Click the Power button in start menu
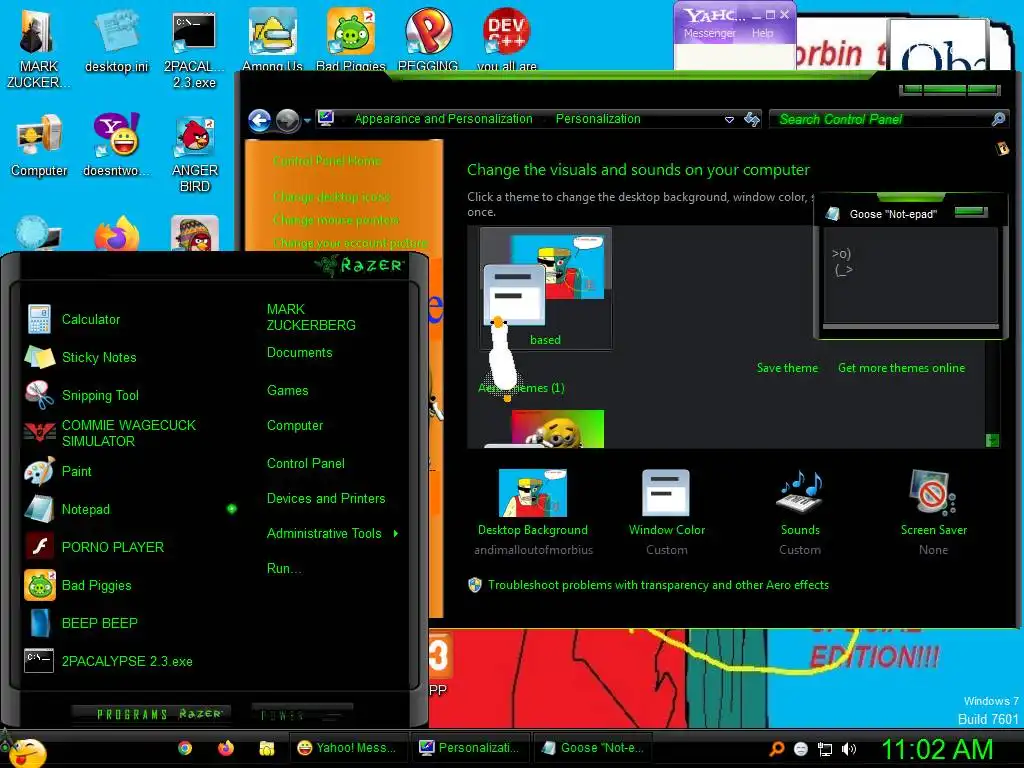 click(301, 715)
